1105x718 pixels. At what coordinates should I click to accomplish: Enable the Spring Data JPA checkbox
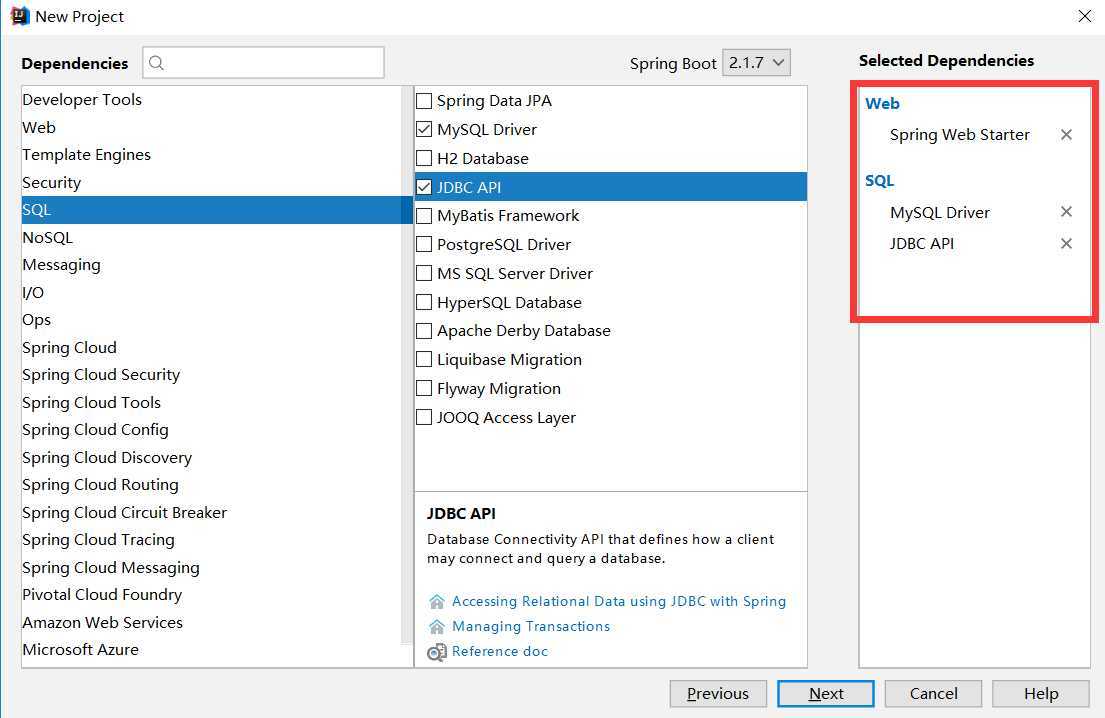tap(424, 101)
